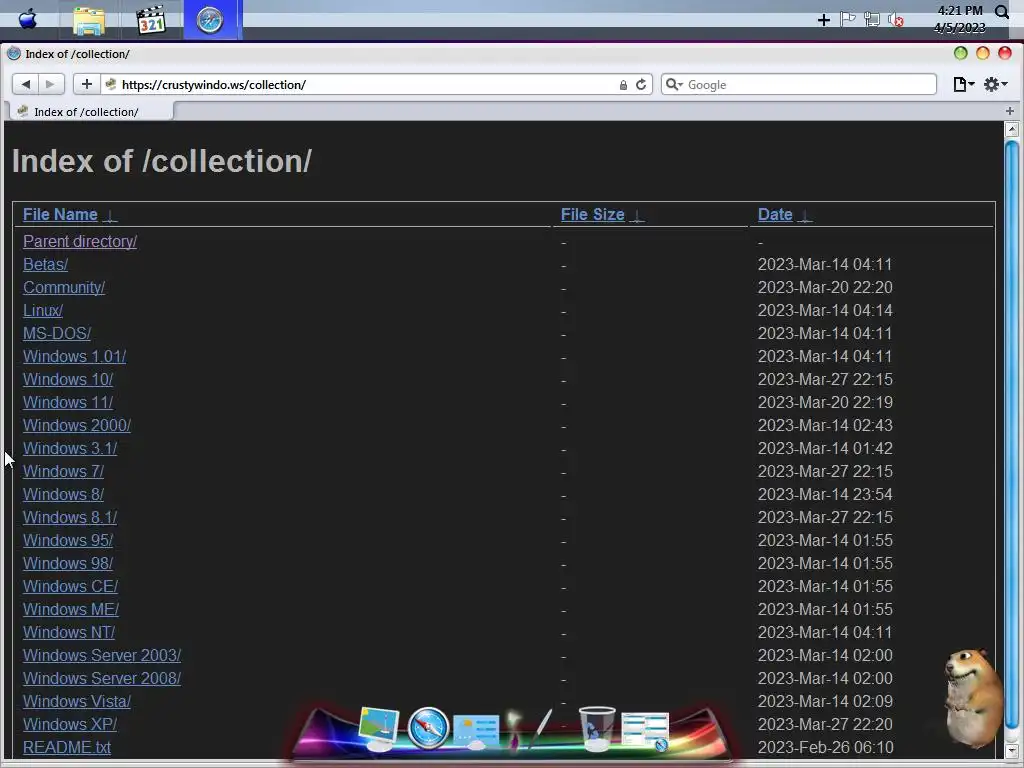Open the Windows 1.01 folder
Viewport: 1024px width, 768px height.
pos(74,357)
